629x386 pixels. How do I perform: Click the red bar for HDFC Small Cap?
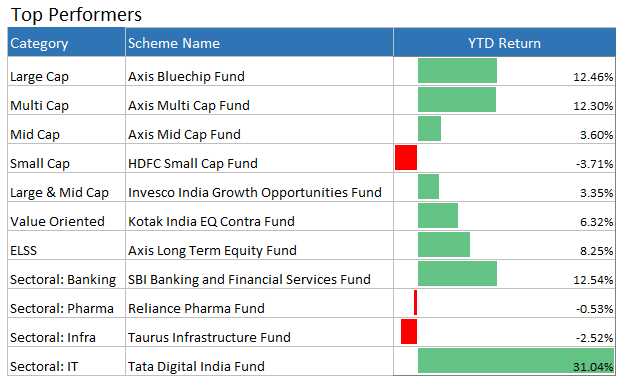(x=406, y=158)
